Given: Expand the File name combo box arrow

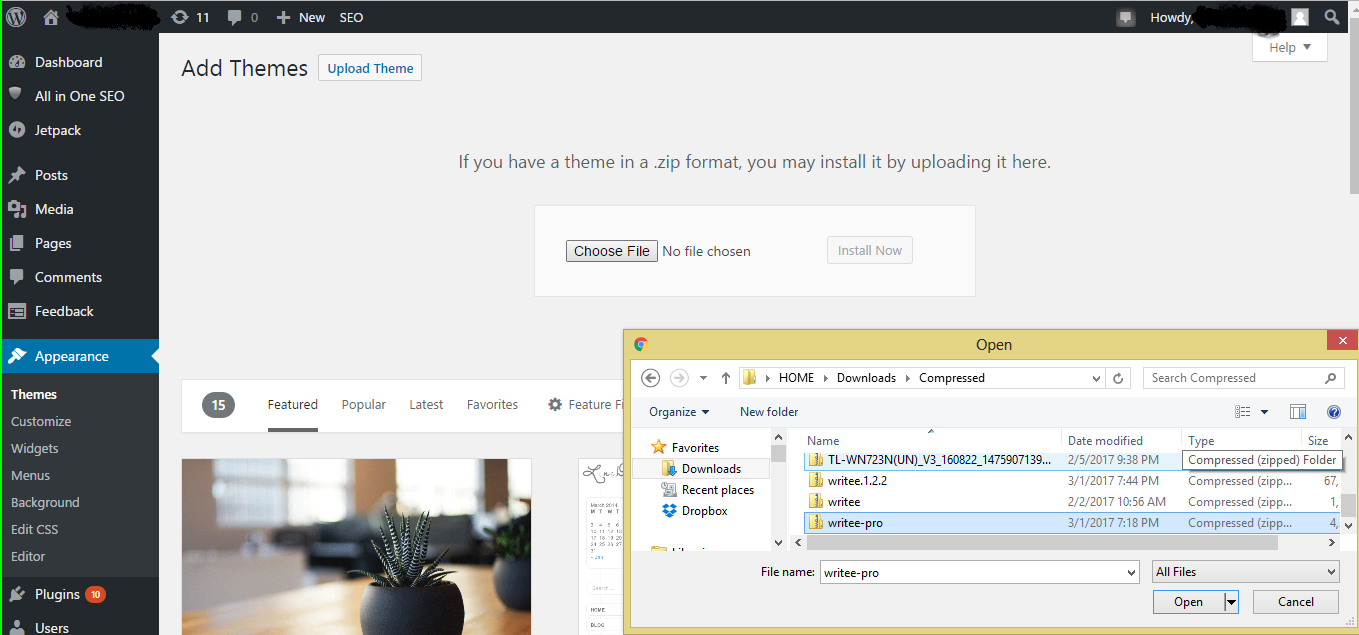Looking at the screenshot, I should [1131, 572].
